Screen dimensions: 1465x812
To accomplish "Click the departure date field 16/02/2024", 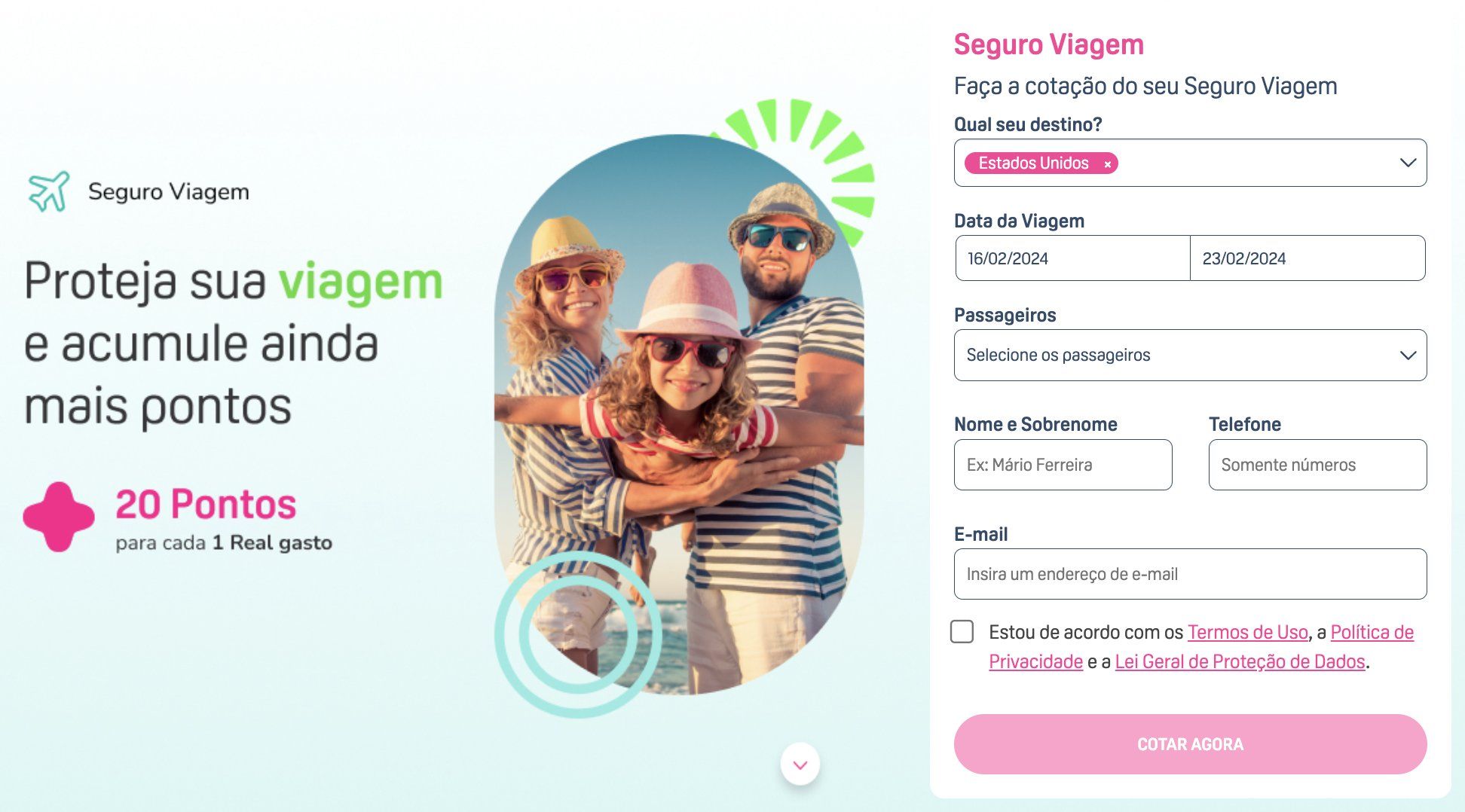I will tap(1072, 258).
